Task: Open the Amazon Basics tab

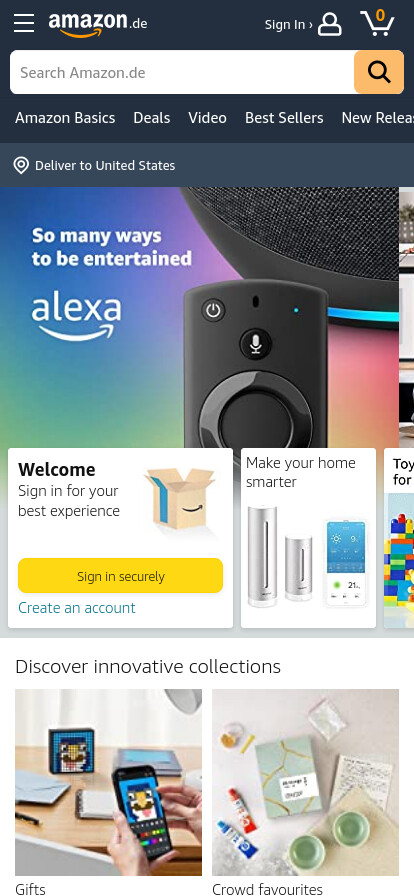Action: pos(65,118)
